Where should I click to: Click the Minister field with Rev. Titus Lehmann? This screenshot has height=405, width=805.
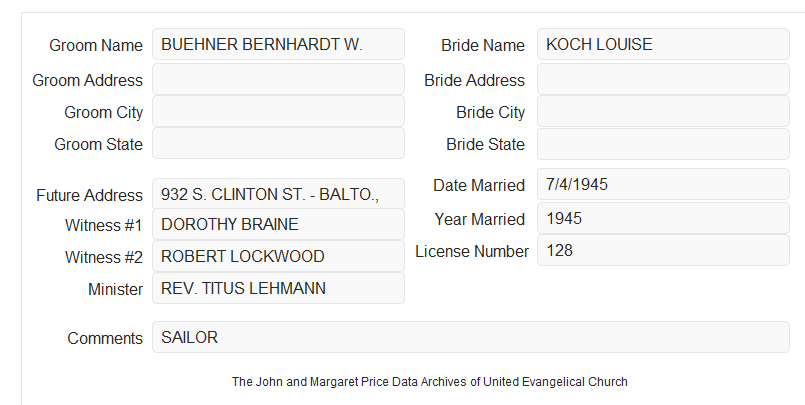point(278,288)
